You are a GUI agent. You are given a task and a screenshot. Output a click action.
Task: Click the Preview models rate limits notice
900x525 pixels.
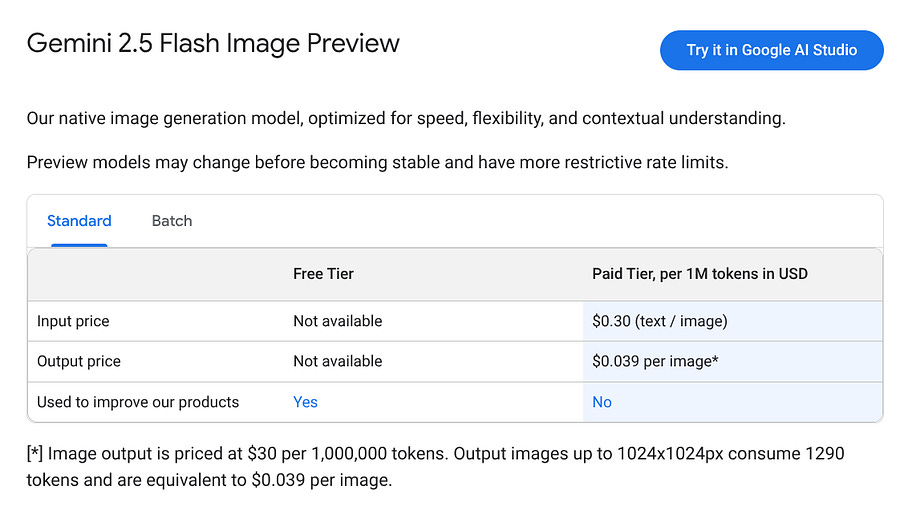(x=377, y=163)
